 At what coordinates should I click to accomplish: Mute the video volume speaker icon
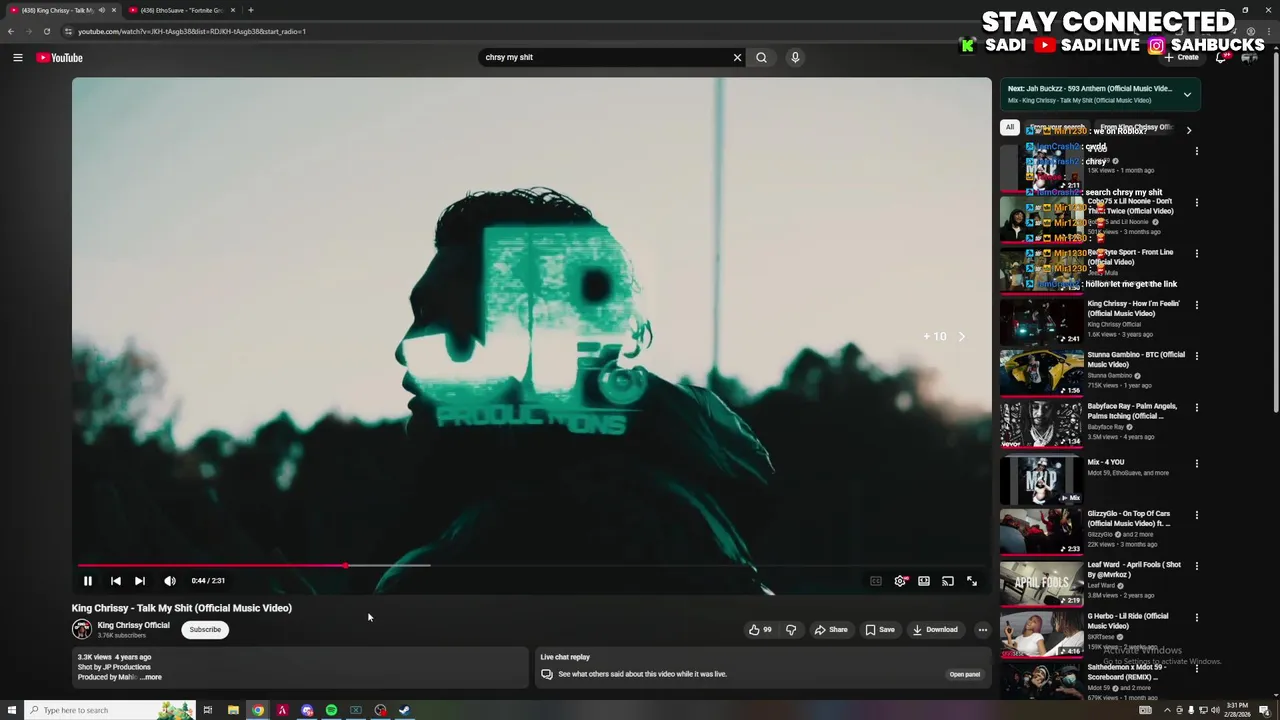[170, 581]
